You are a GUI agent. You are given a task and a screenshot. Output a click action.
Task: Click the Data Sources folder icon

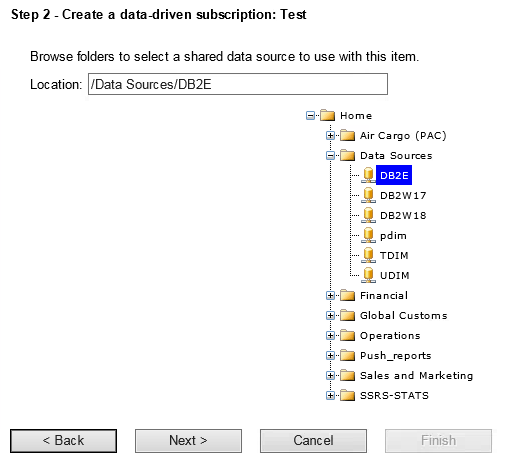pos(347,155)
